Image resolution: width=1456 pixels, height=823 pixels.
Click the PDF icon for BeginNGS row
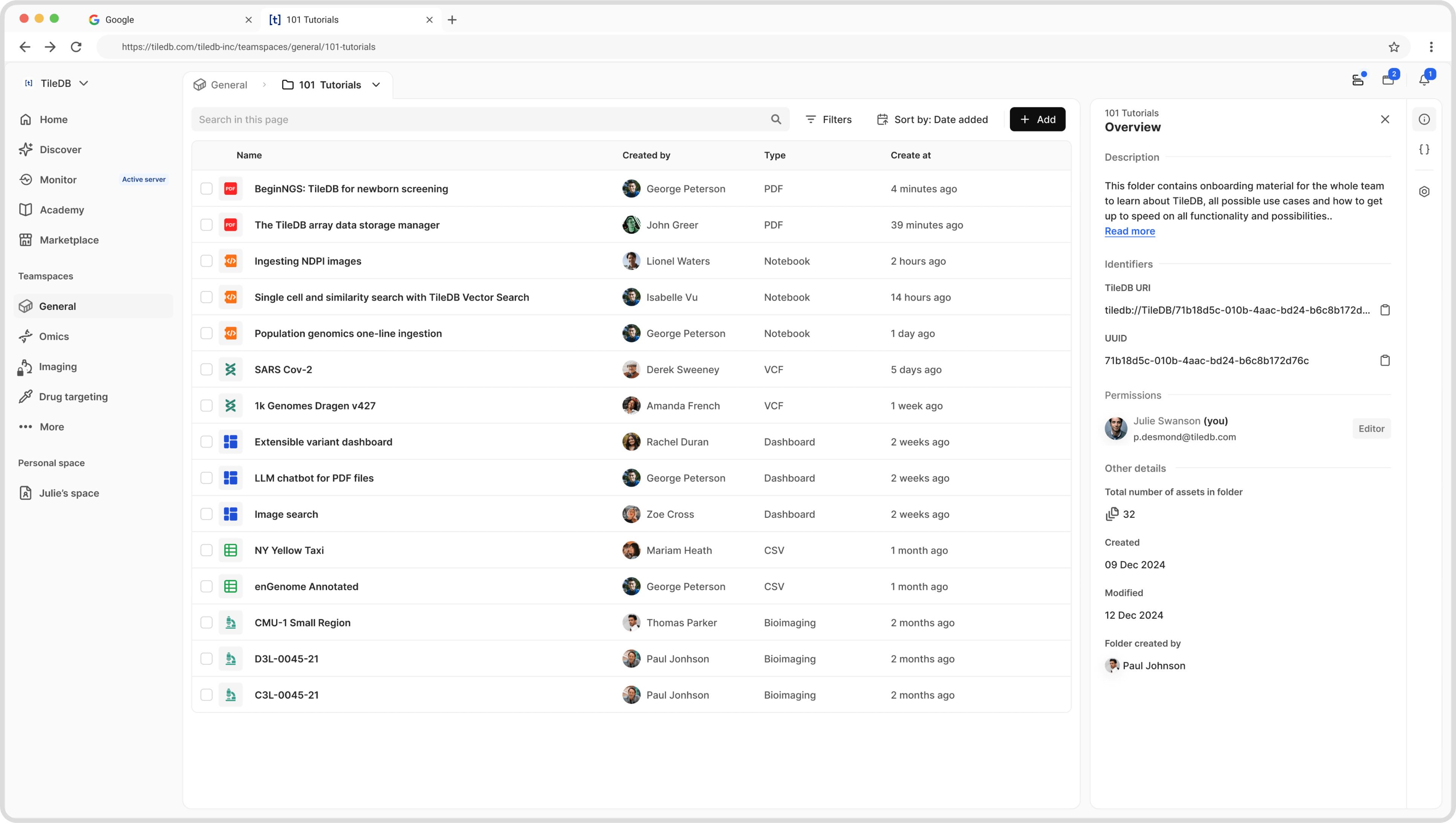(230, 189)
